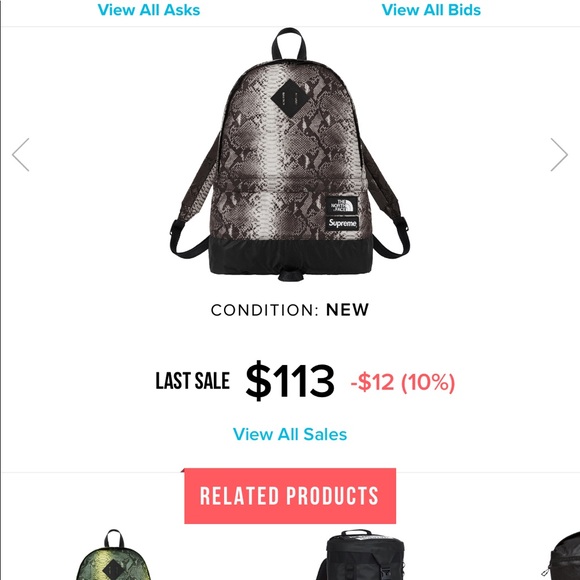
Task: Click the Supreme logo patch on backpack
Action: [343, 223]
